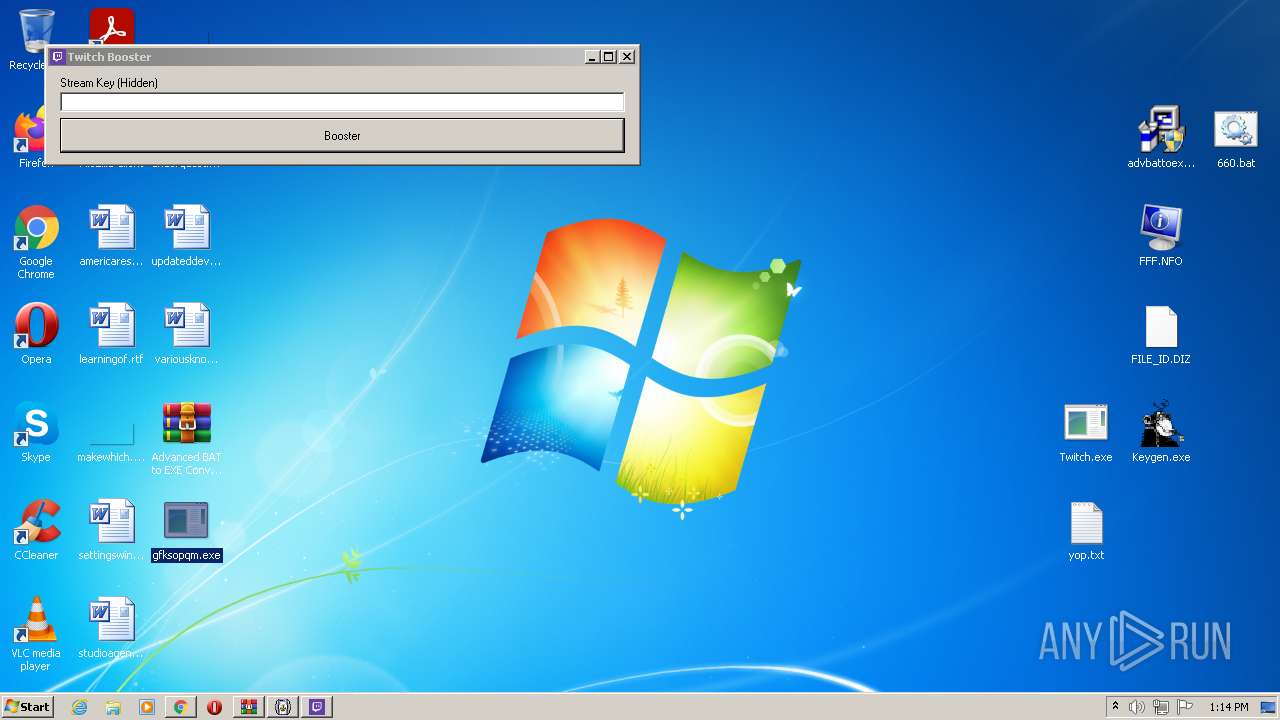Select the americares document icon
Image resolution: width=1280 pixels, height=720 pixels.
[x=111, y=237]
